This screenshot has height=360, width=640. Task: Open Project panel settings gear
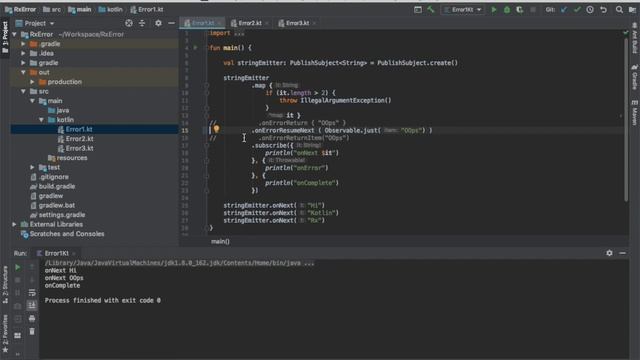tap(158, 23)
